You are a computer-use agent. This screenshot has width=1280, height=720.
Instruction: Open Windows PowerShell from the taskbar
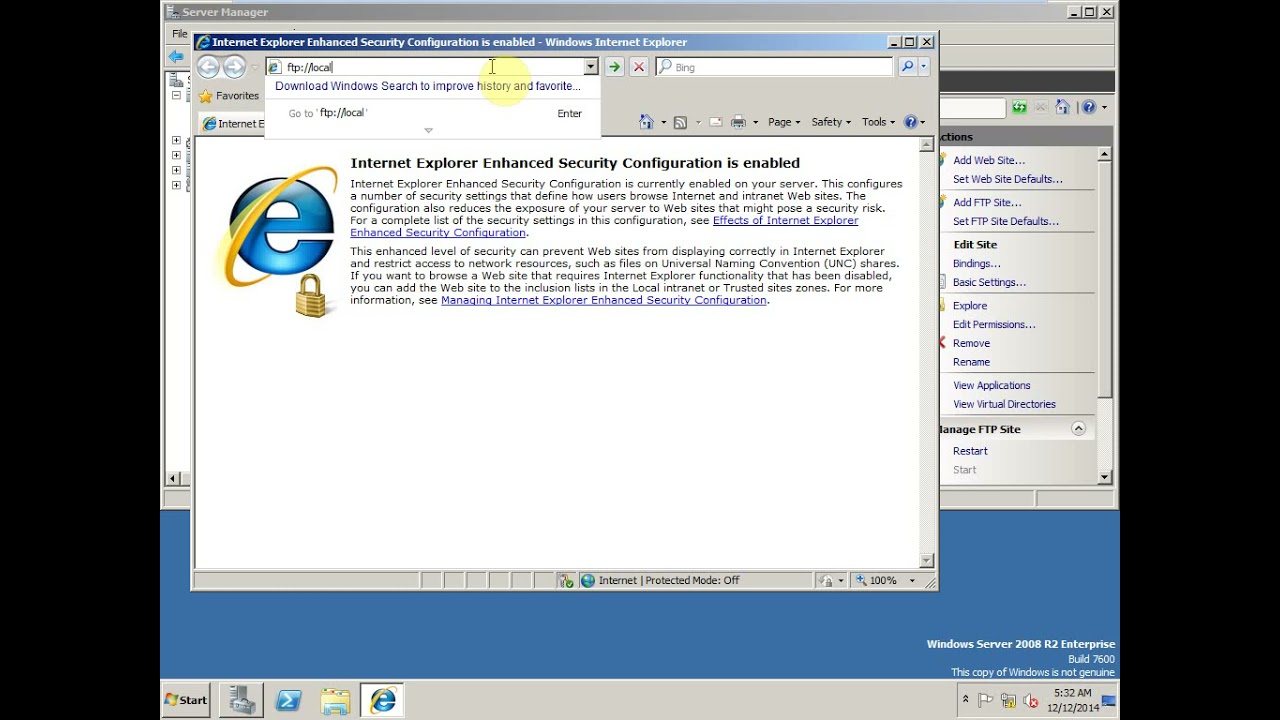[288, 700]
